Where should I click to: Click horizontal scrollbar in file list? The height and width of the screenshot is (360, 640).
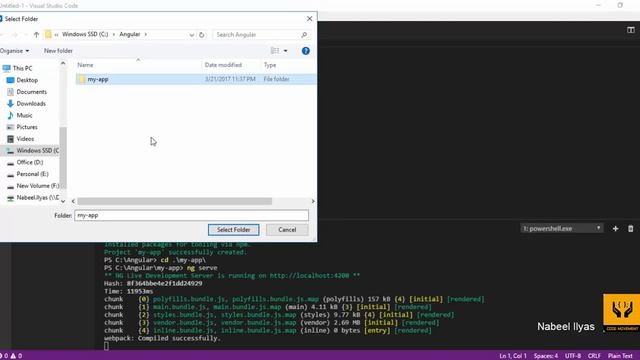(175, 201)
